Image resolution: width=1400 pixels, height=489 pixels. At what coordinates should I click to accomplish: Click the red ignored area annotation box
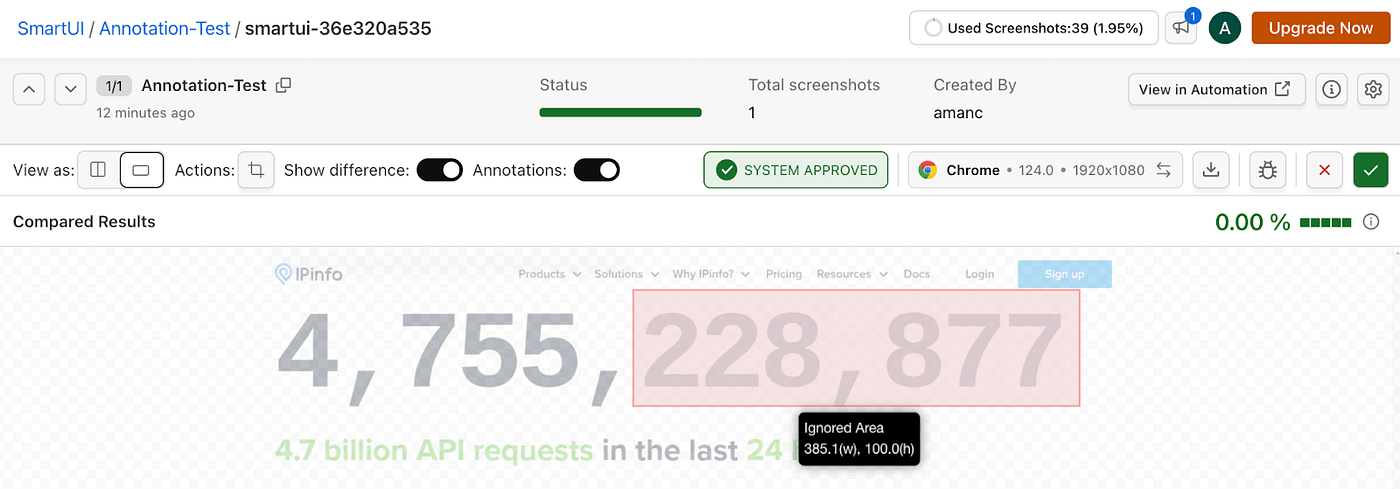point(856,348)
